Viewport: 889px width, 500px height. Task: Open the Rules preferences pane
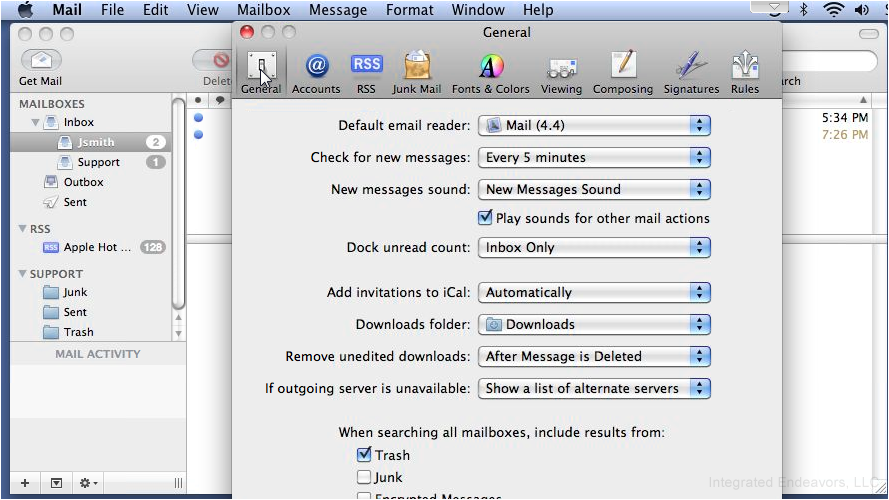point(744,74)
